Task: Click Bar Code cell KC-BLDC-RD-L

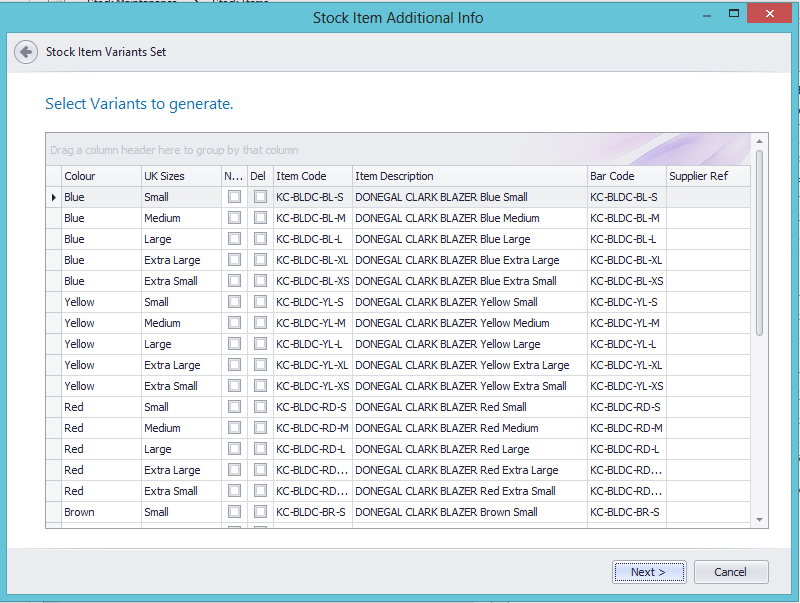Action: 627,449
